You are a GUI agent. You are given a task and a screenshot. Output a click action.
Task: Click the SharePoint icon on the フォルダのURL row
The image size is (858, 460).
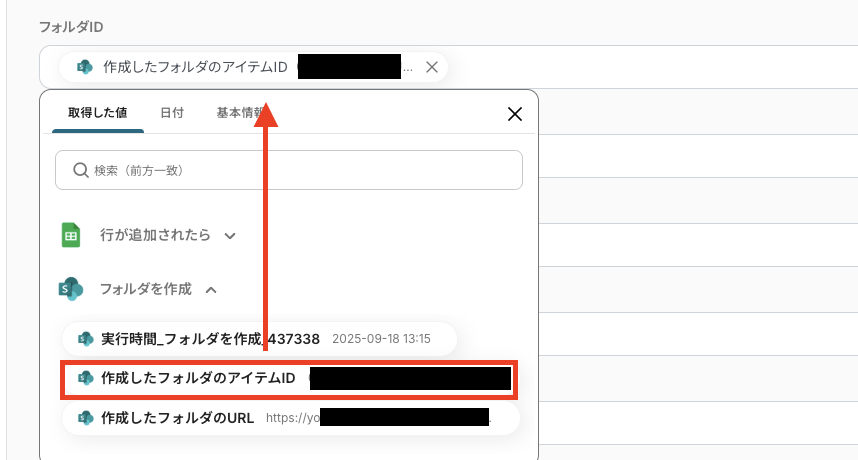tap(85, 418)
